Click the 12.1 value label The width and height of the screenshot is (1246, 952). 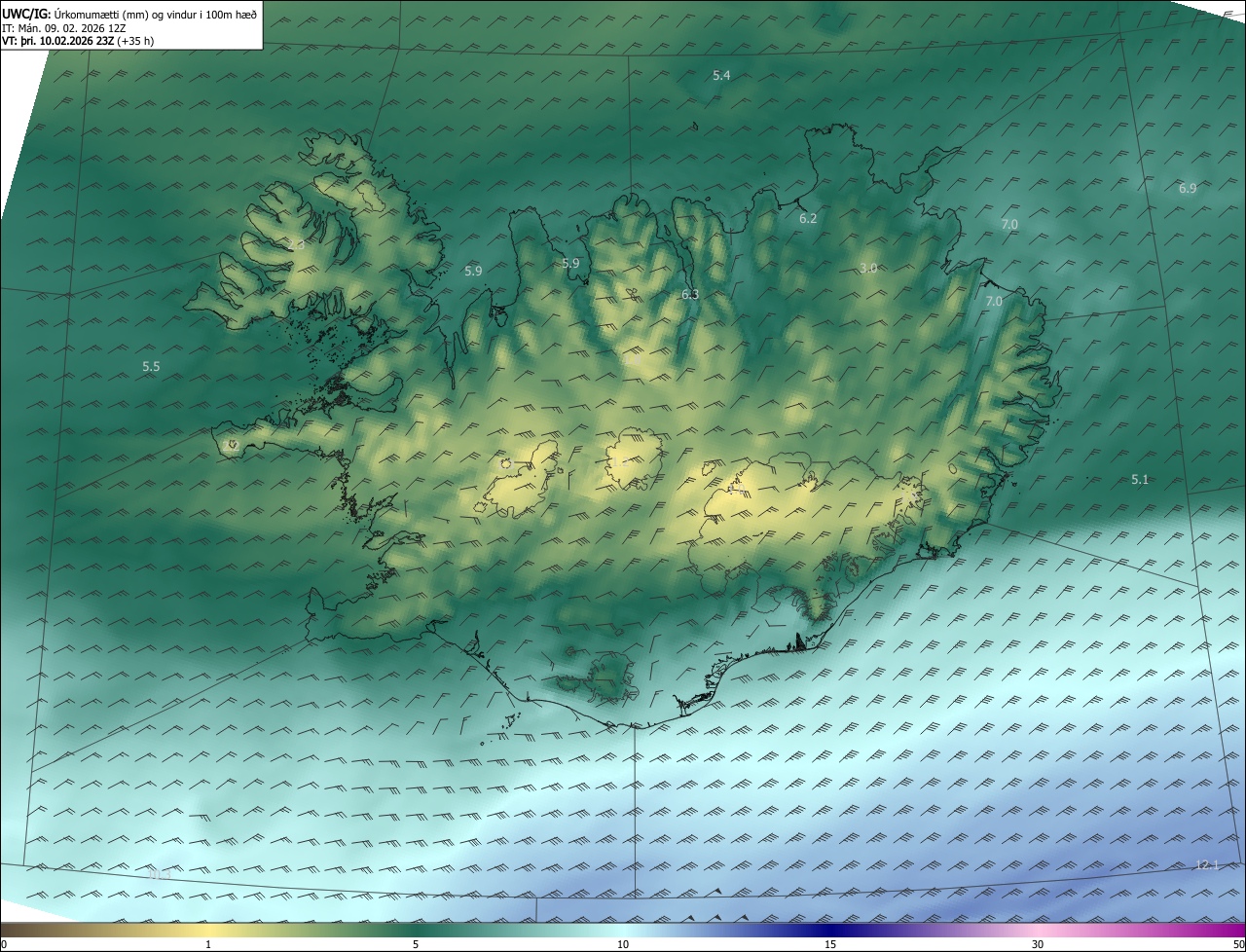point(1206,864)
